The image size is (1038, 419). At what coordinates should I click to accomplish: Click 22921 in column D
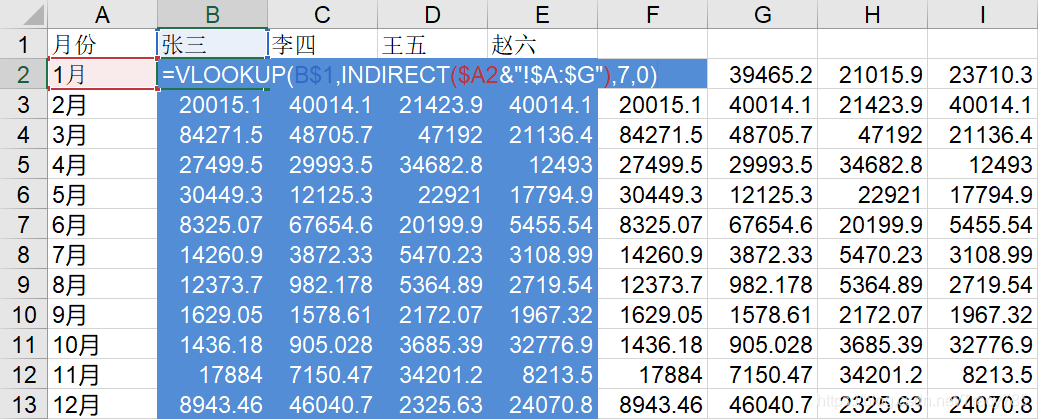click(x=432, y=195)
